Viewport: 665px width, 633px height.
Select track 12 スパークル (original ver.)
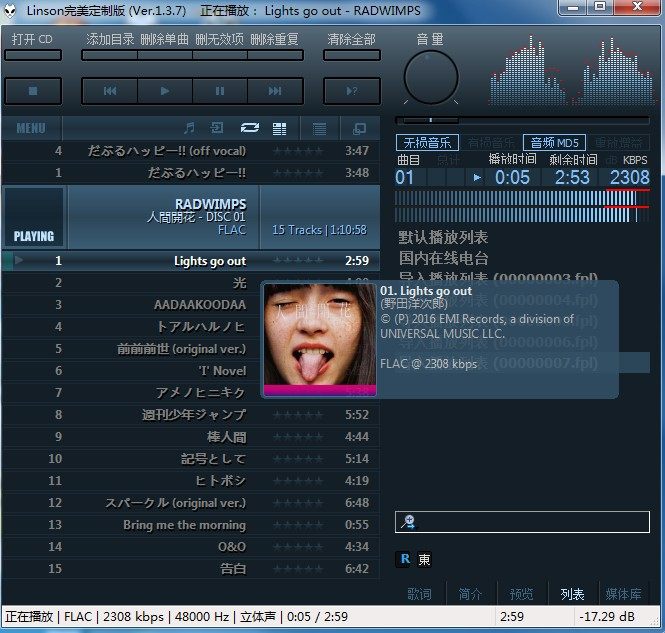pos(191,503)
